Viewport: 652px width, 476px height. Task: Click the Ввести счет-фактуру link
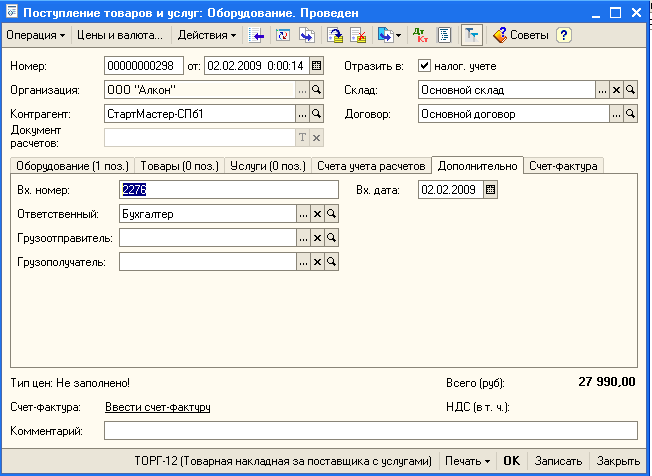pos(158,407)
